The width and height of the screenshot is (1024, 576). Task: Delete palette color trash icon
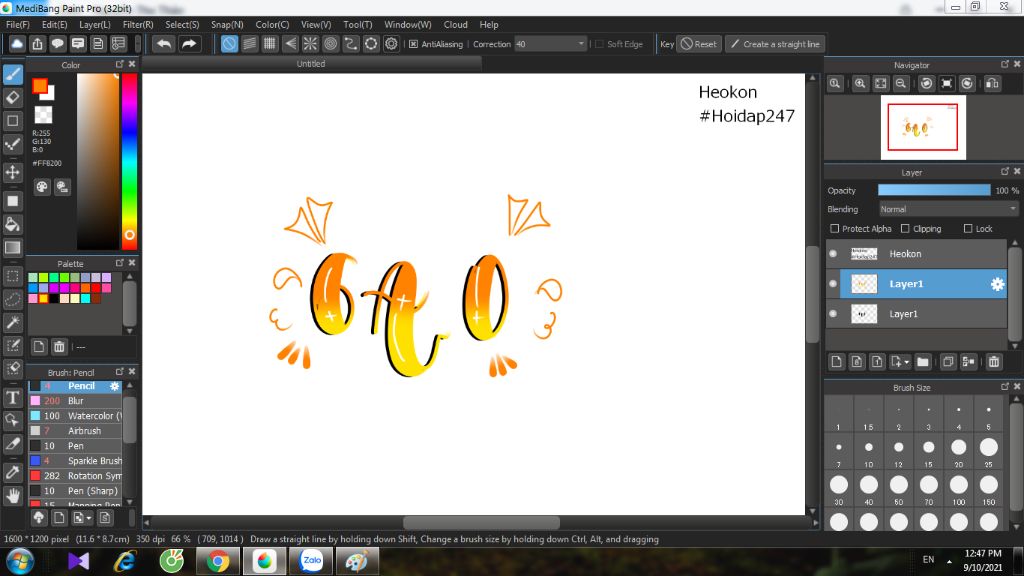pyautogui.click(x=59, y=347)
